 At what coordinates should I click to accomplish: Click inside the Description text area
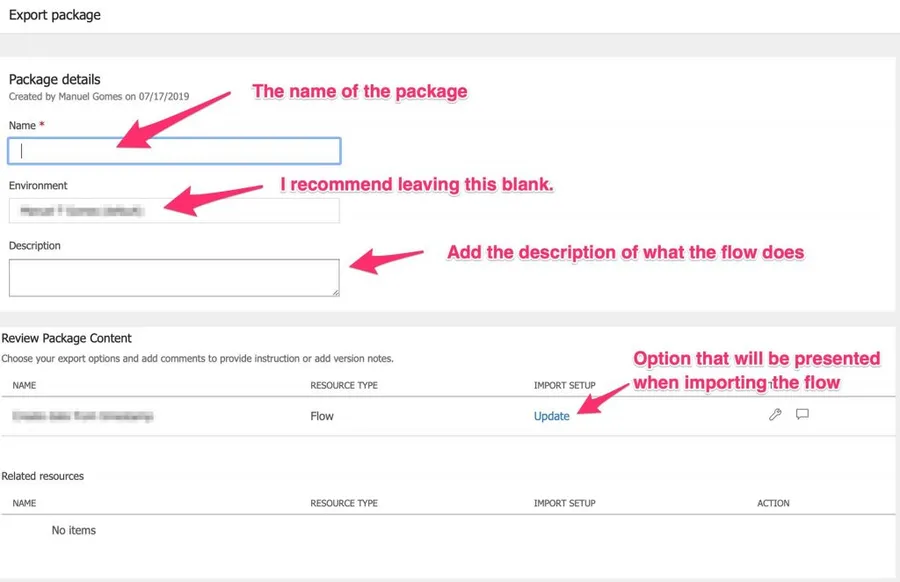point(175,277)
